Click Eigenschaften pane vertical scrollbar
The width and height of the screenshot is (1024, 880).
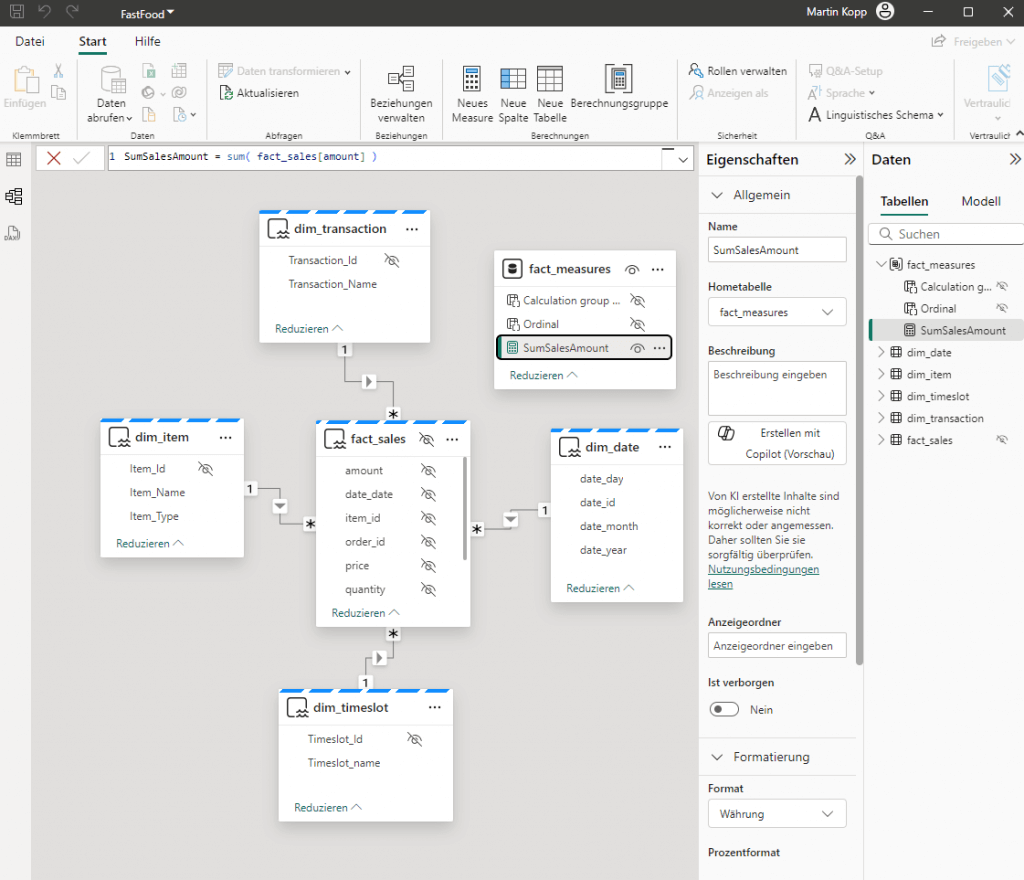click(859, 419)
